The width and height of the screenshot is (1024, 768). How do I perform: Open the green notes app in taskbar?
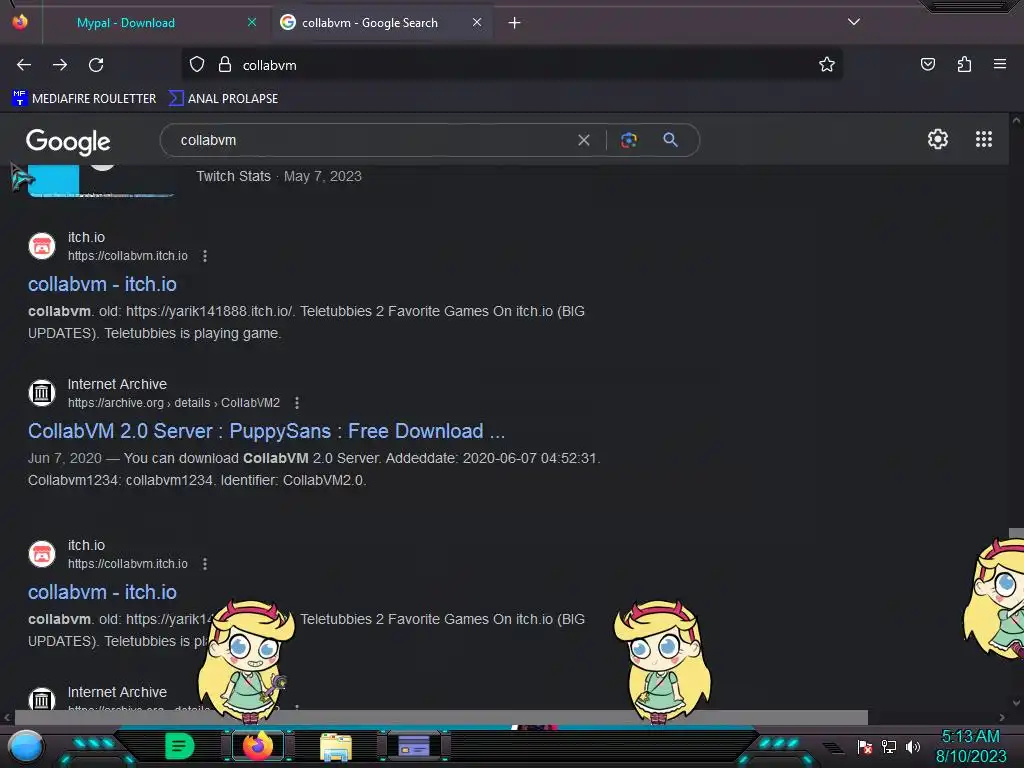click(x=179, y=746)
